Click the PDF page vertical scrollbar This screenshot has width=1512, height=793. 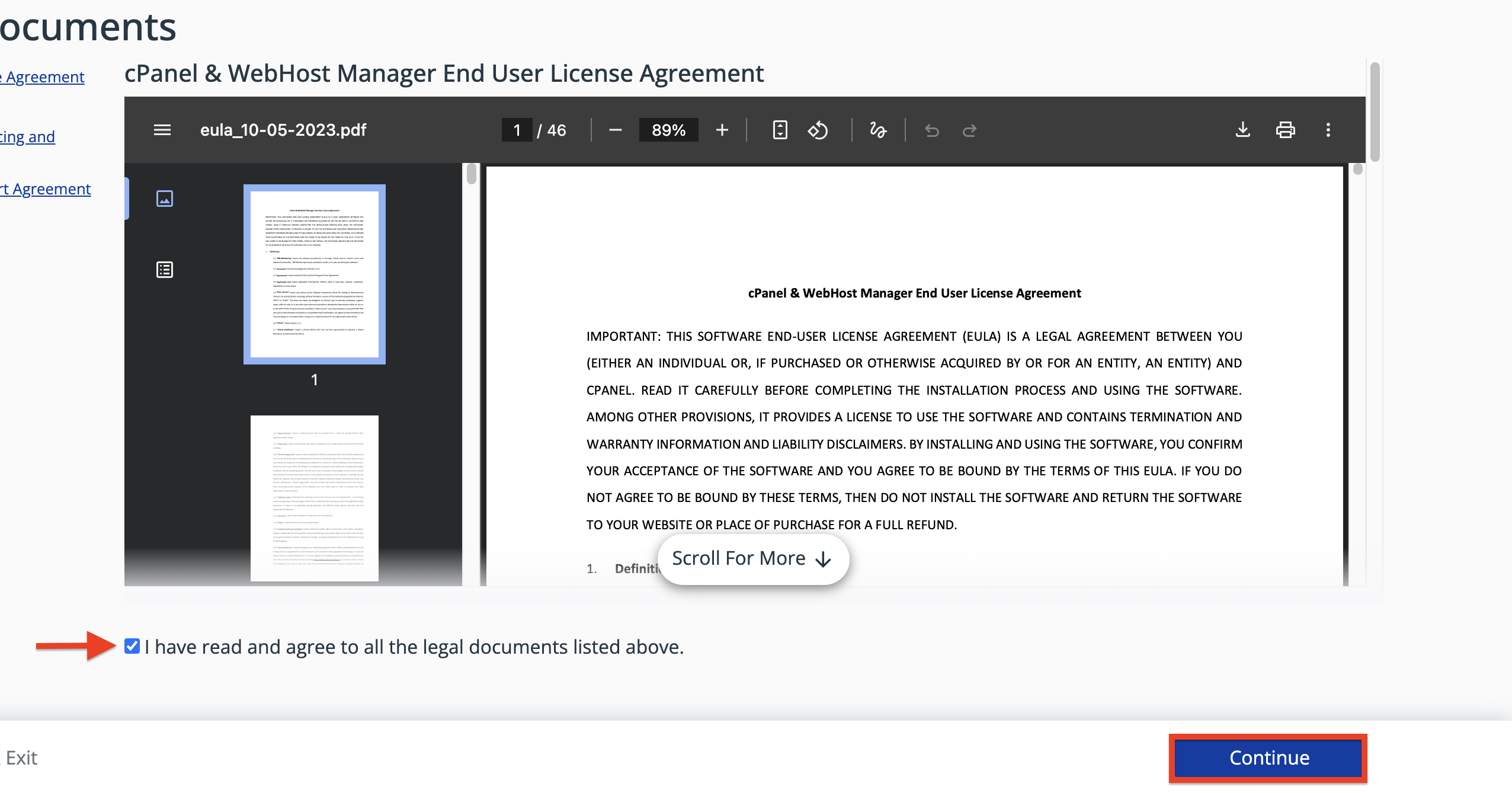[1358, 170]
